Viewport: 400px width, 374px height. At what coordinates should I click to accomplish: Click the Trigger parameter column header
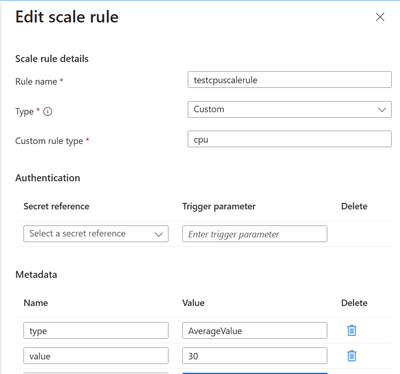219,207
